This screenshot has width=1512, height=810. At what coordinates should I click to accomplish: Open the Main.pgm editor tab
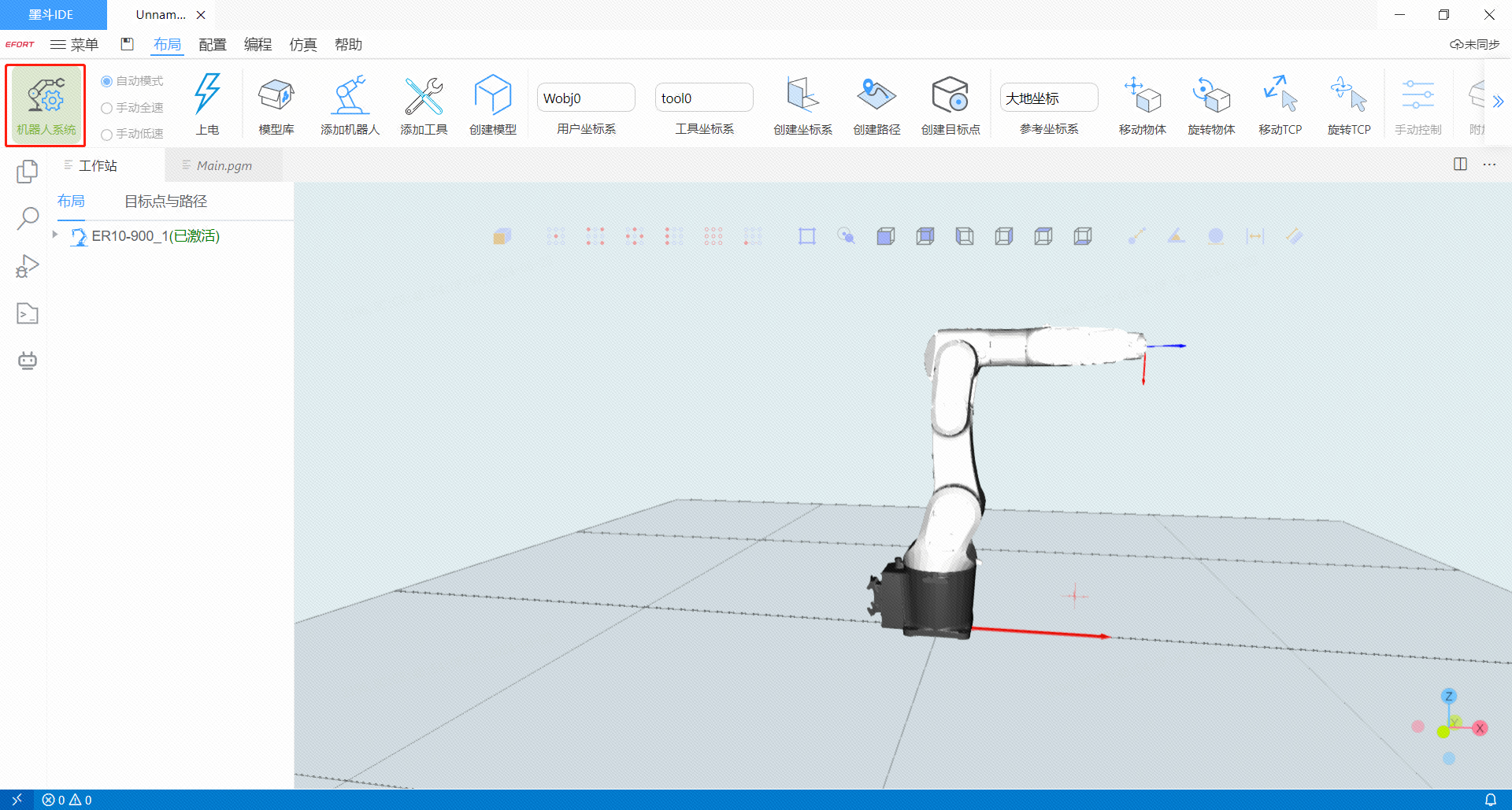click(x=224, y=165)
